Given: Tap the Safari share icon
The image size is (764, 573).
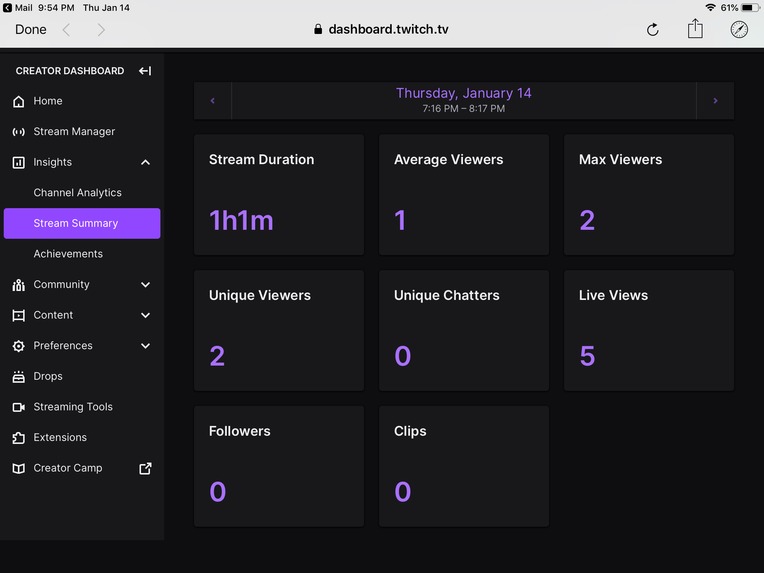Looking at the screenshot, I should [x=695, y=28].
